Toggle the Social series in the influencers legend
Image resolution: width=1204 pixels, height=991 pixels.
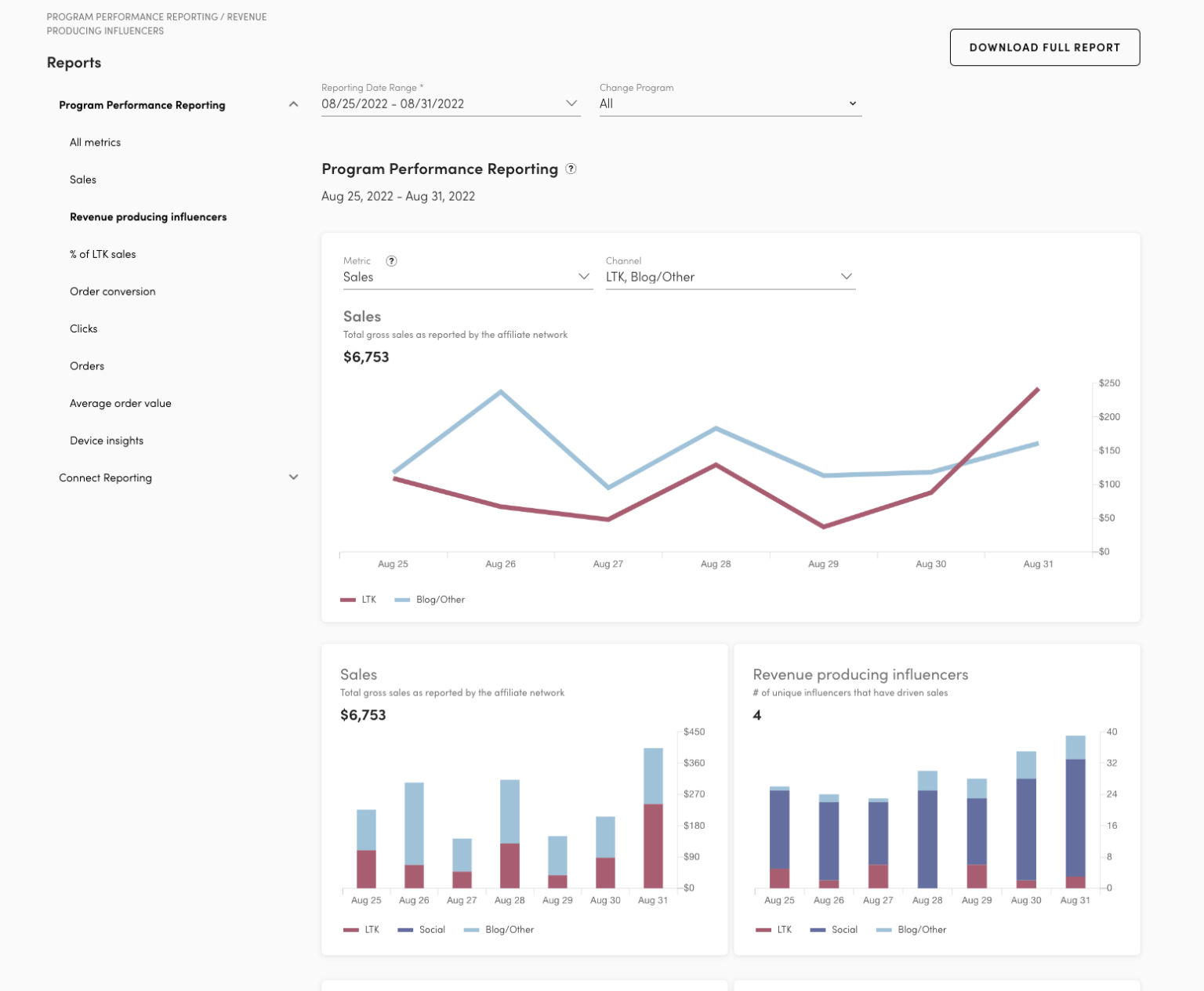[x=819, y=930]
